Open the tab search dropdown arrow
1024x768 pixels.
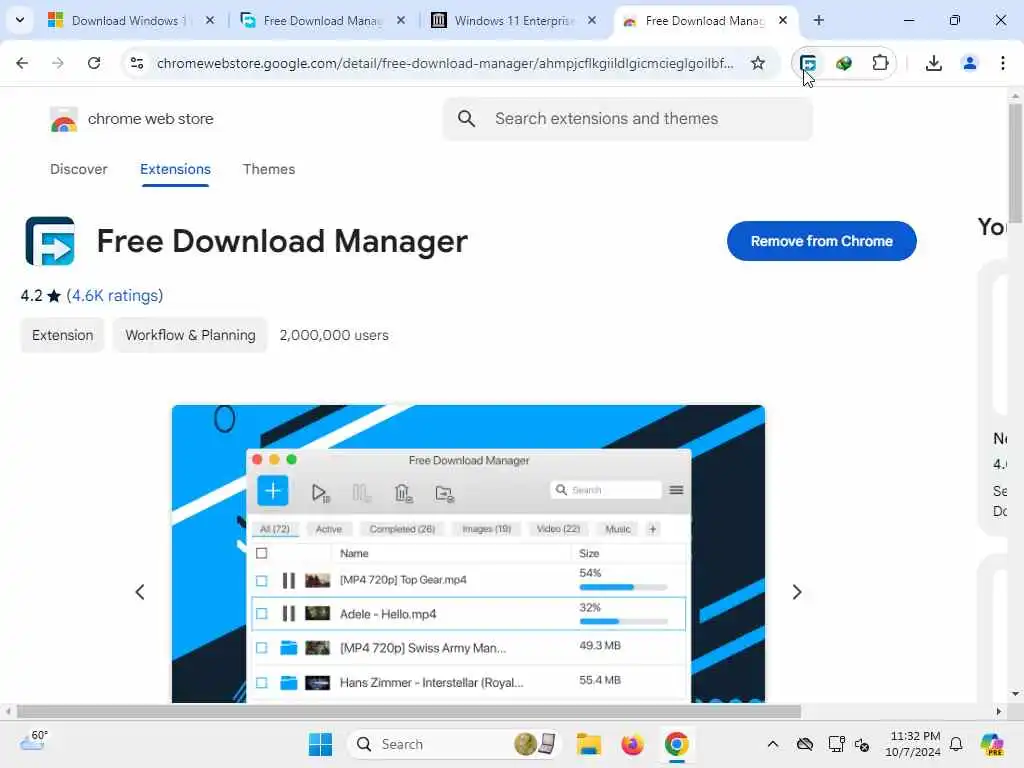click(20, 20)
